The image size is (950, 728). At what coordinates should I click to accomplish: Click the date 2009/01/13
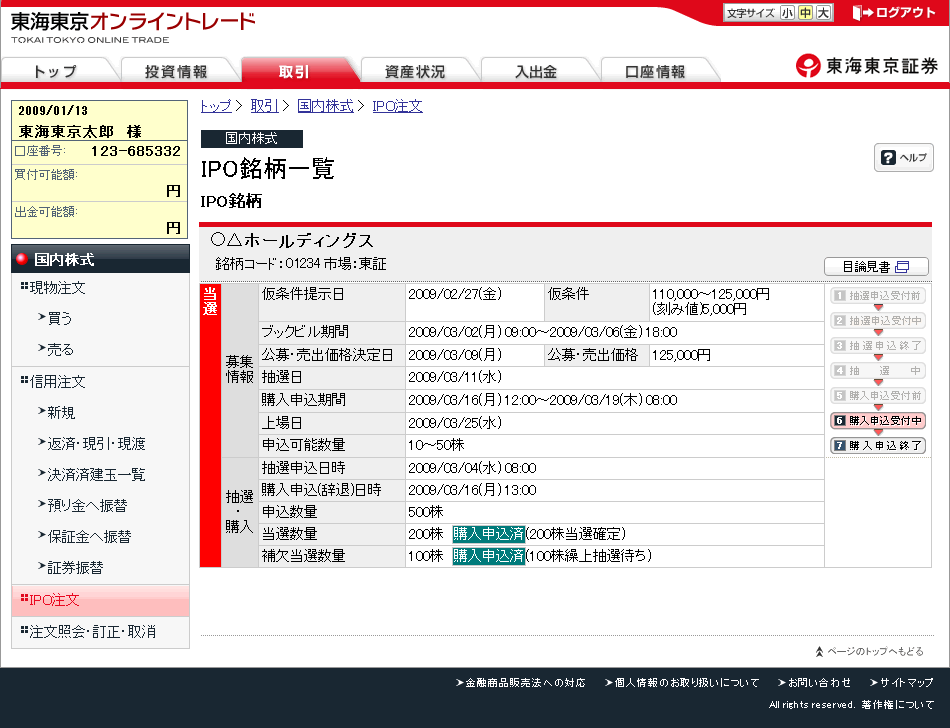click(x=53, y=111)
